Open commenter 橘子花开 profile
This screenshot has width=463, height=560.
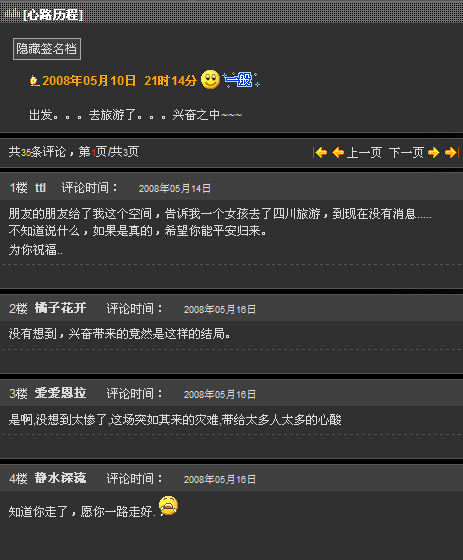pos(60,308)
